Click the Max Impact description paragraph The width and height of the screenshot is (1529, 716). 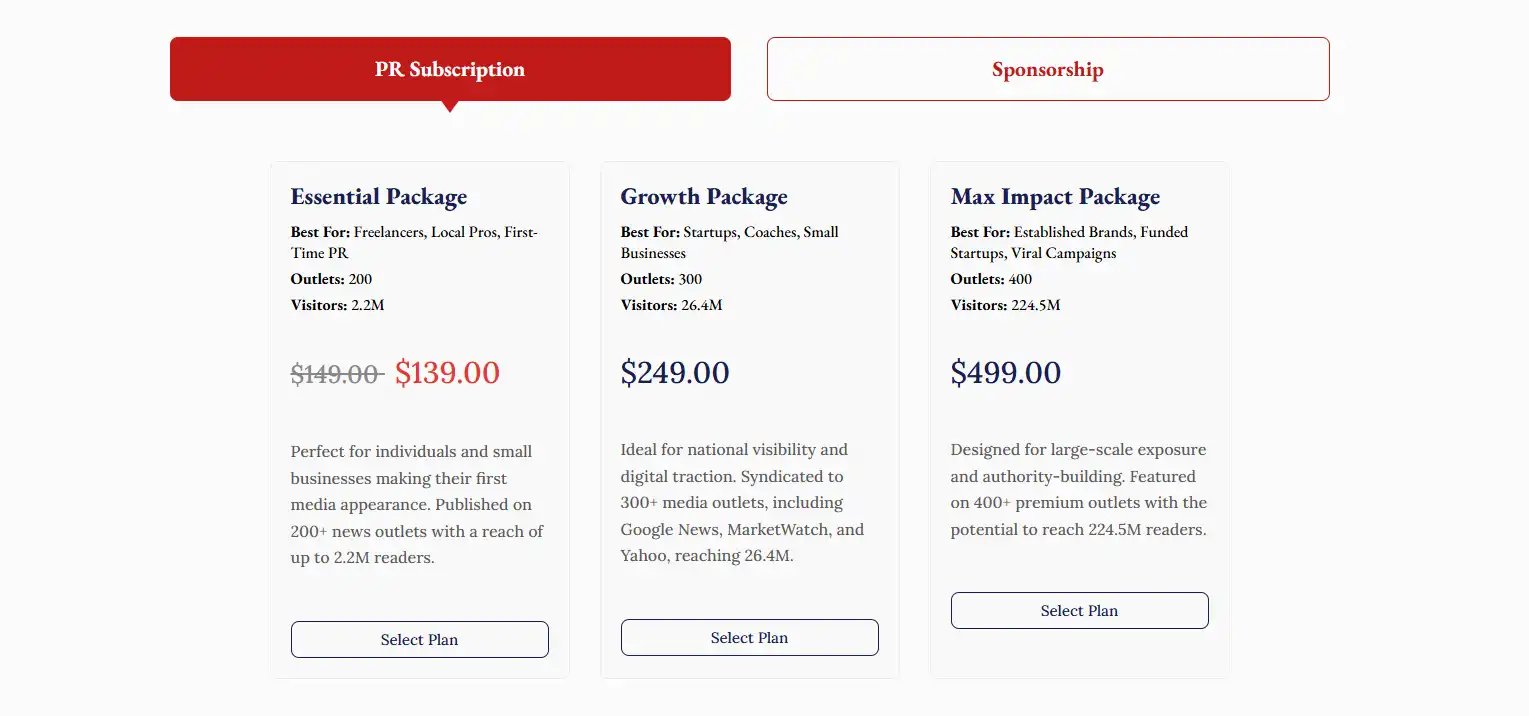coord(1079,490)
